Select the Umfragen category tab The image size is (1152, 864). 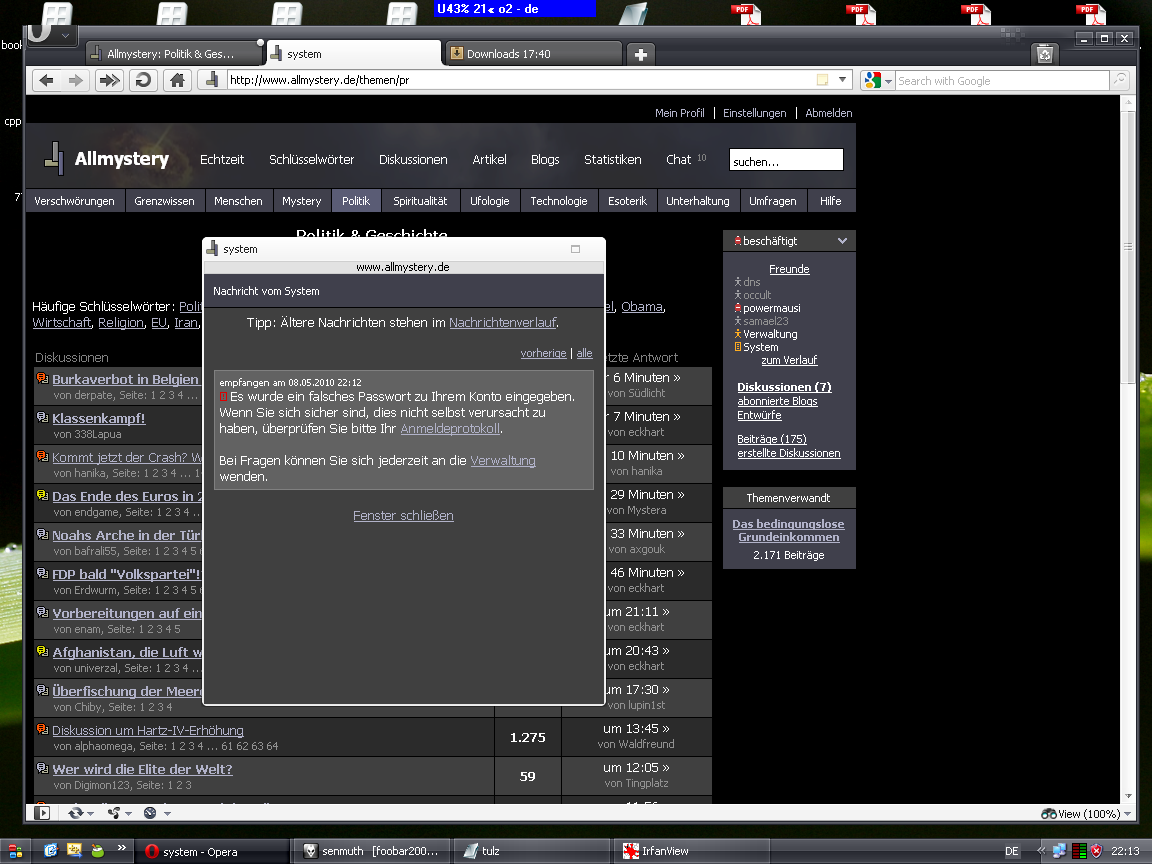tap(772, 201)
